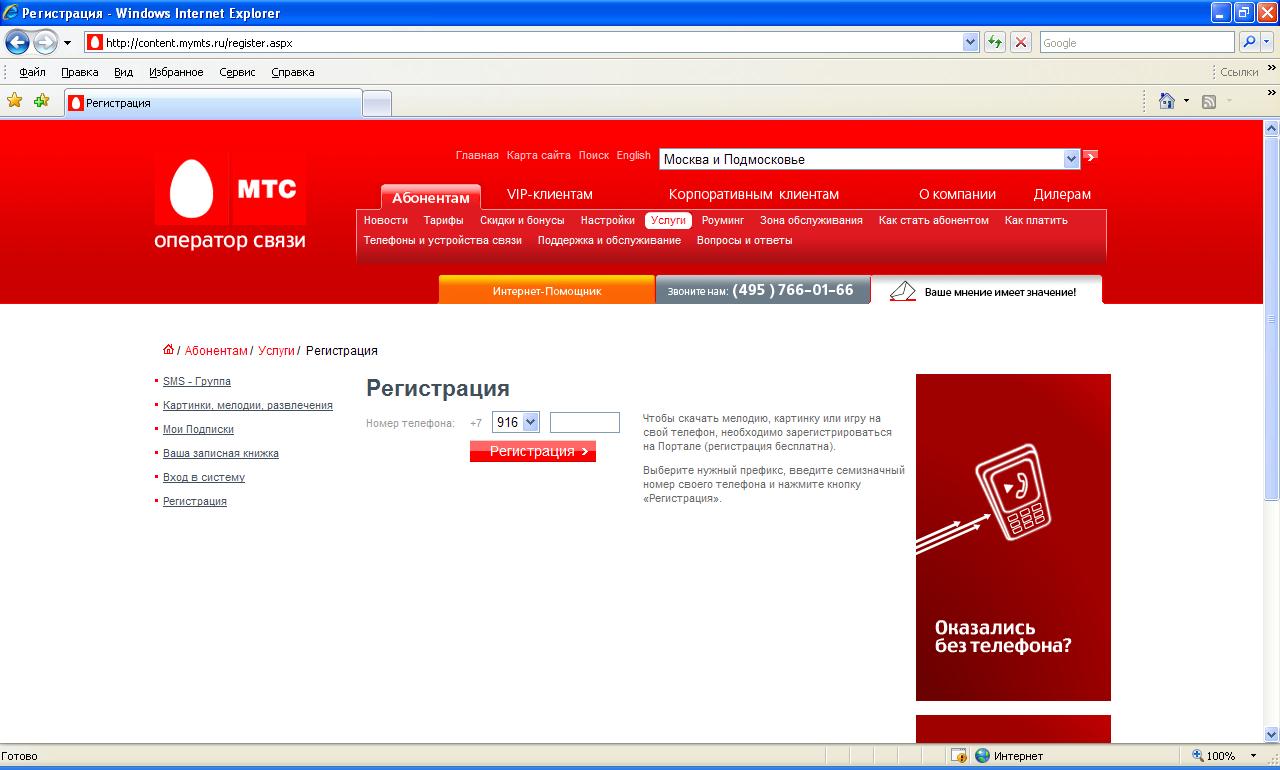
Task: Click the orange Интернет-Помощник button
Action: pyautogui.click(x=547, y=290)
